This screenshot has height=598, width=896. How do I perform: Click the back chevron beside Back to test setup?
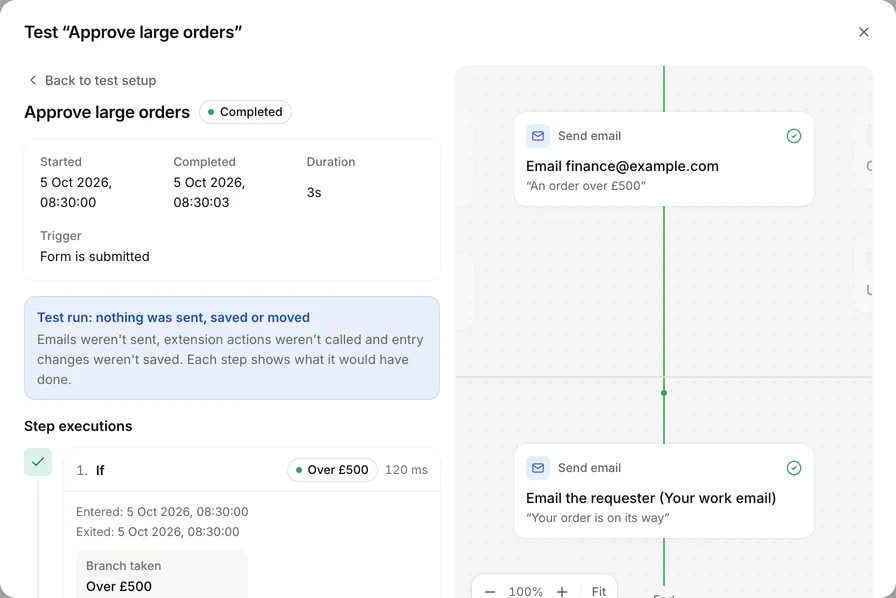[x=33, y=80]
